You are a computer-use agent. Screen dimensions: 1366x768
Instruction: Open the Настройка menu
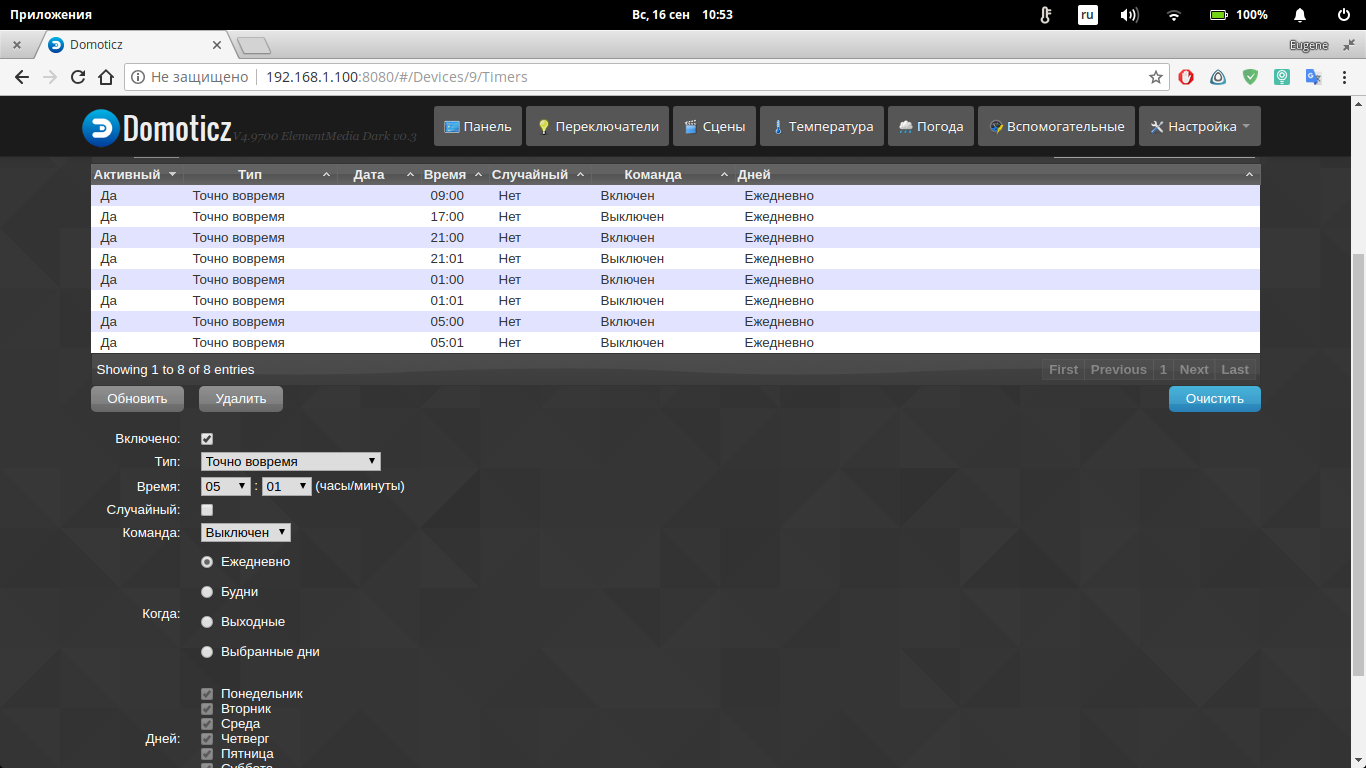coord(1199,127)
